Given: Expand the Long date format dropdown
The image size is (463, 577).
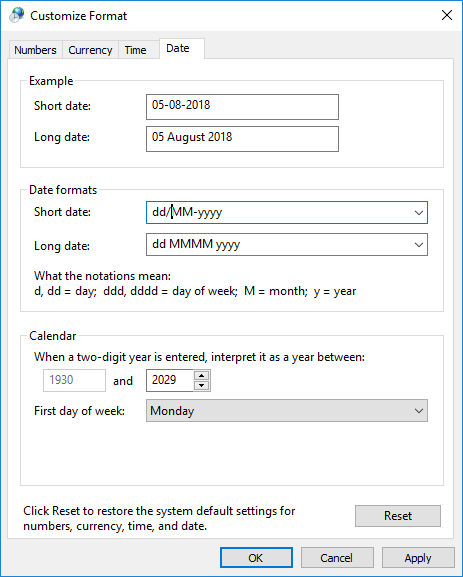Looking at the screenshot, I should coord(418,244).
